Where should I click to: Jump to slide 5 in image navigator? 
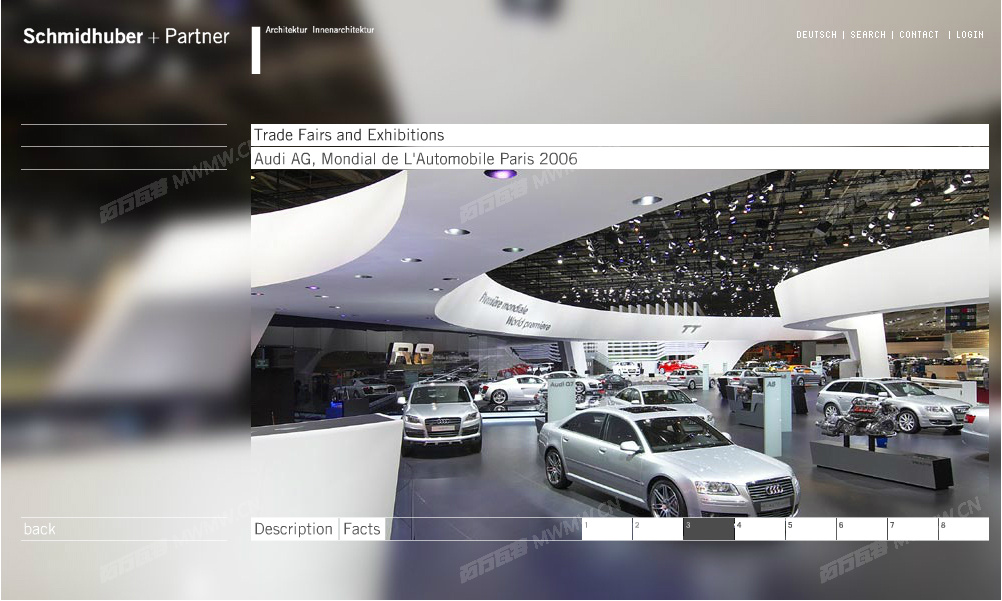[811, 529]
